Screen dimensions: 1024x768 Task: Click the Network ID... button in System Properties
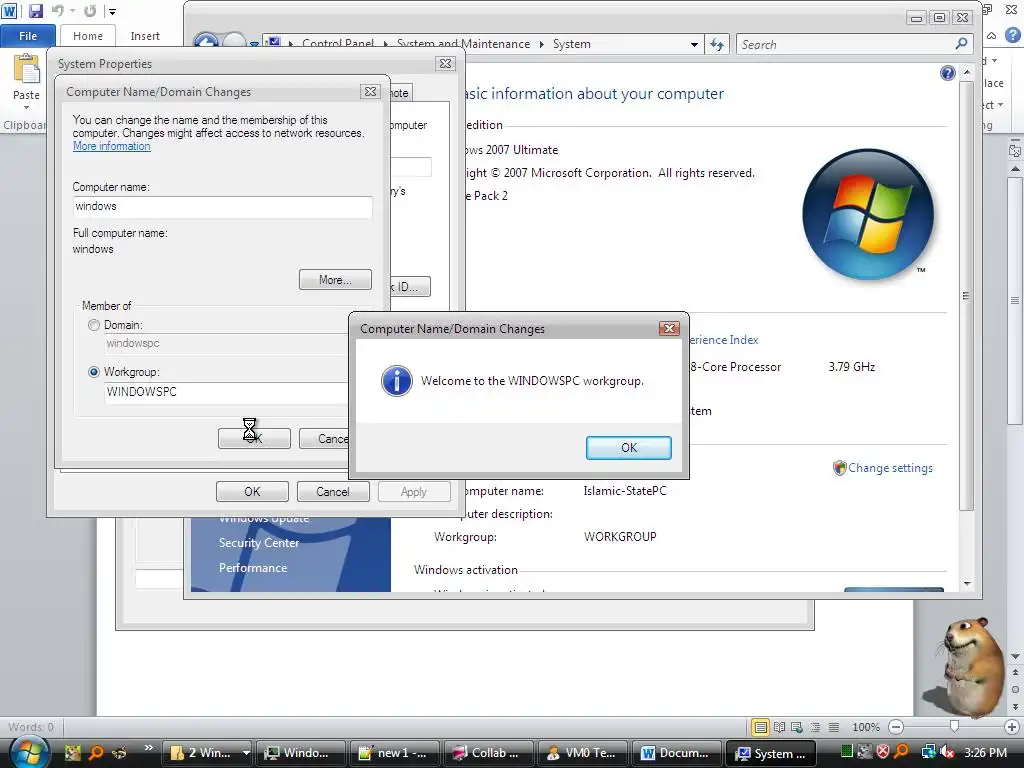(x=410, y=287)
